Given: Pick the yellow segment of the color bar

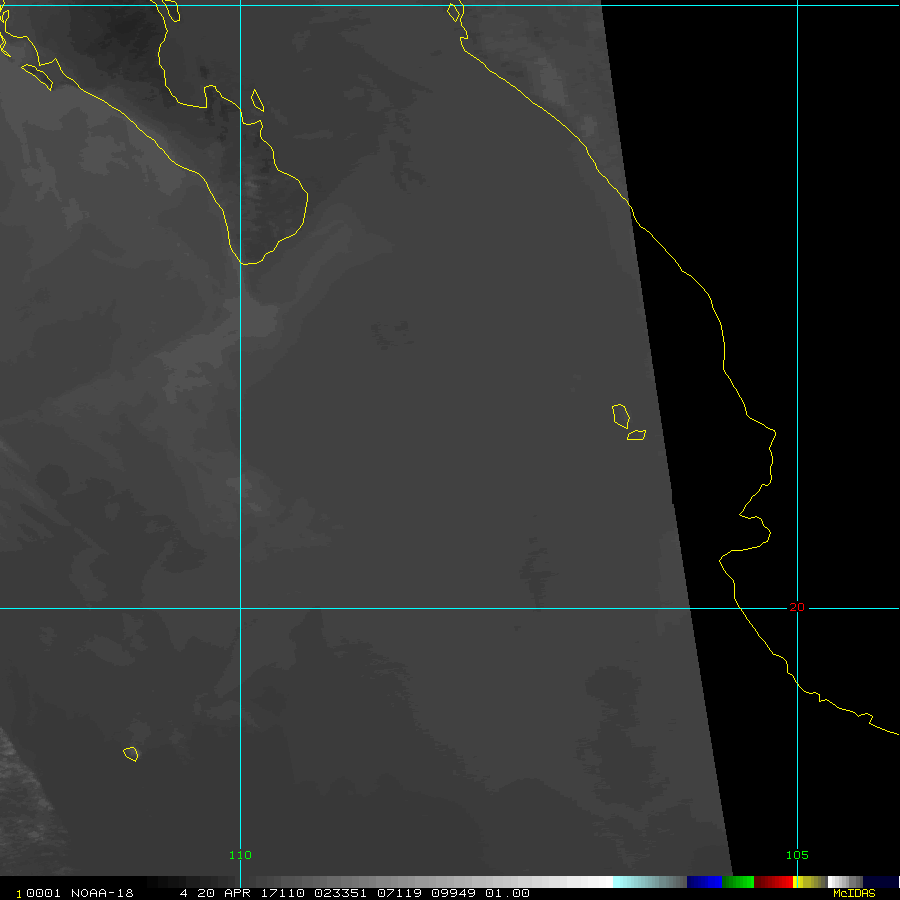Looking at the screenshot, I should point(810,882).
